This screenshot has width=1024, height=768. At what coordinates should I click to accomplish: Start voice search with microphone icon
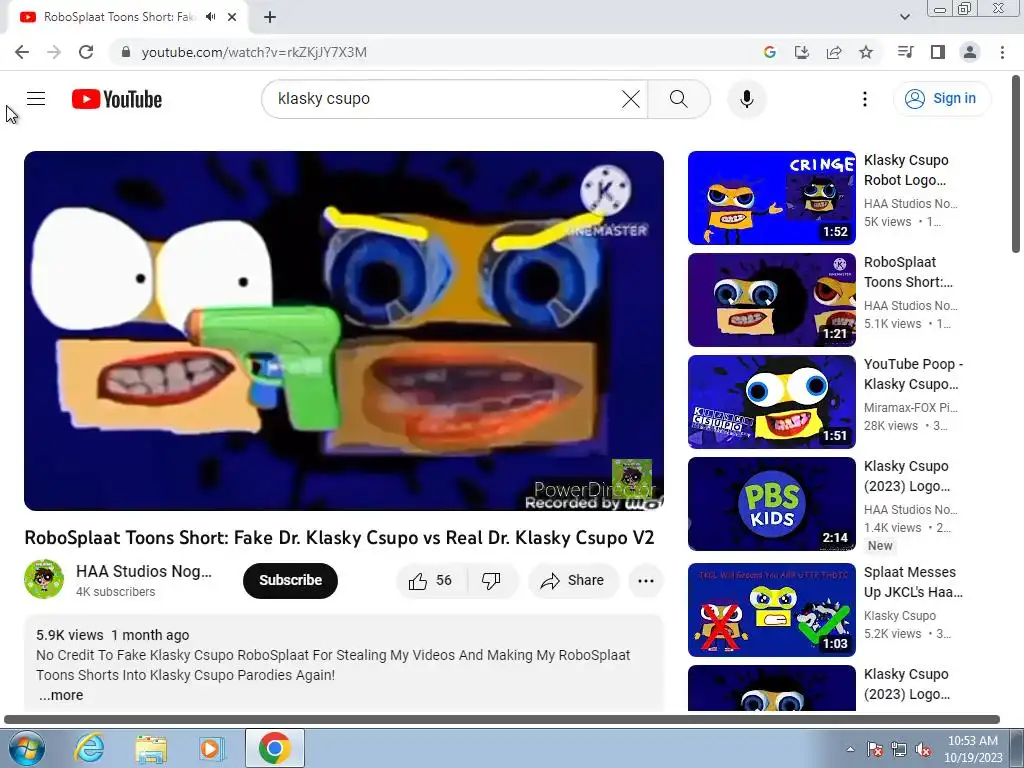[x=746, y=99]
